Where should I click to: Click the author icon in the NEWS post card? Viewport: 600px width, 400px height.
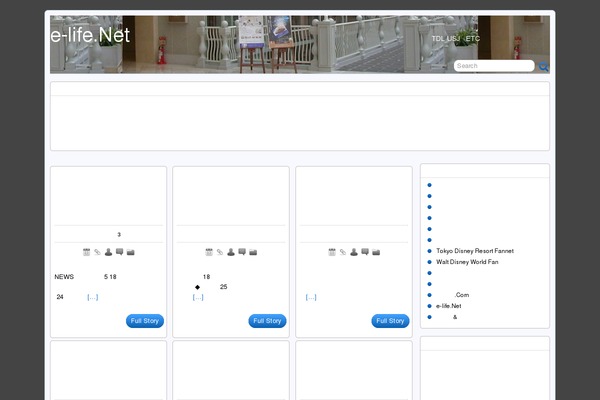(108, 252)
